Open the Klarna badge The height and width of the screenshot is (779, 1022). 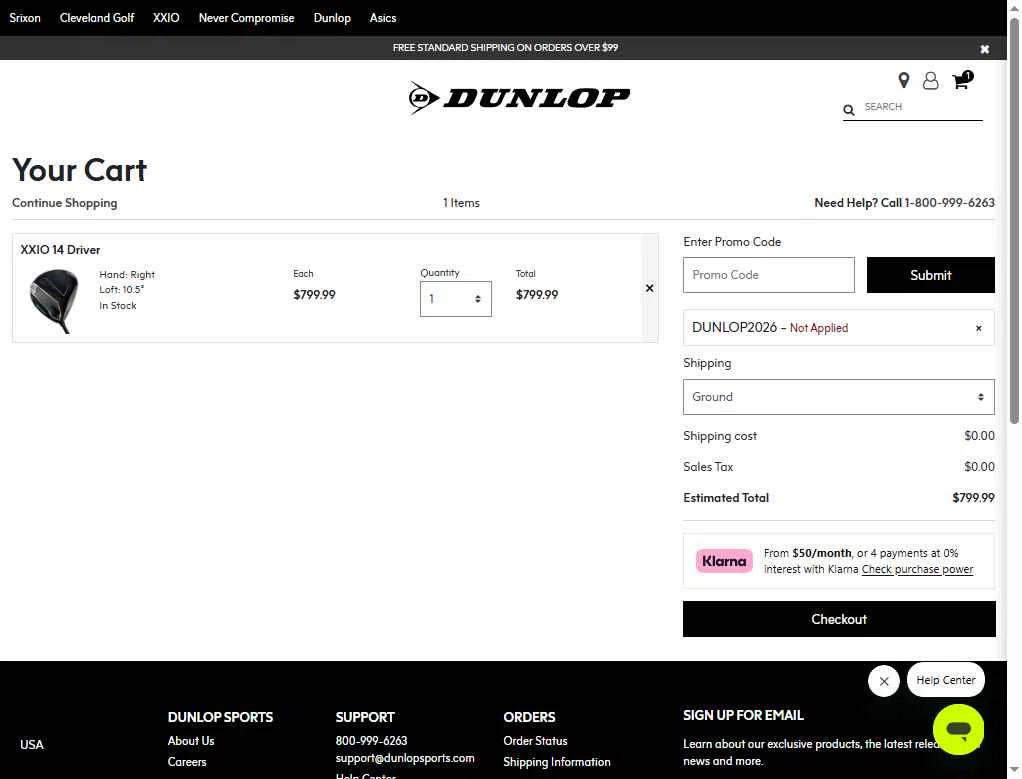click(x=724, y=561)
